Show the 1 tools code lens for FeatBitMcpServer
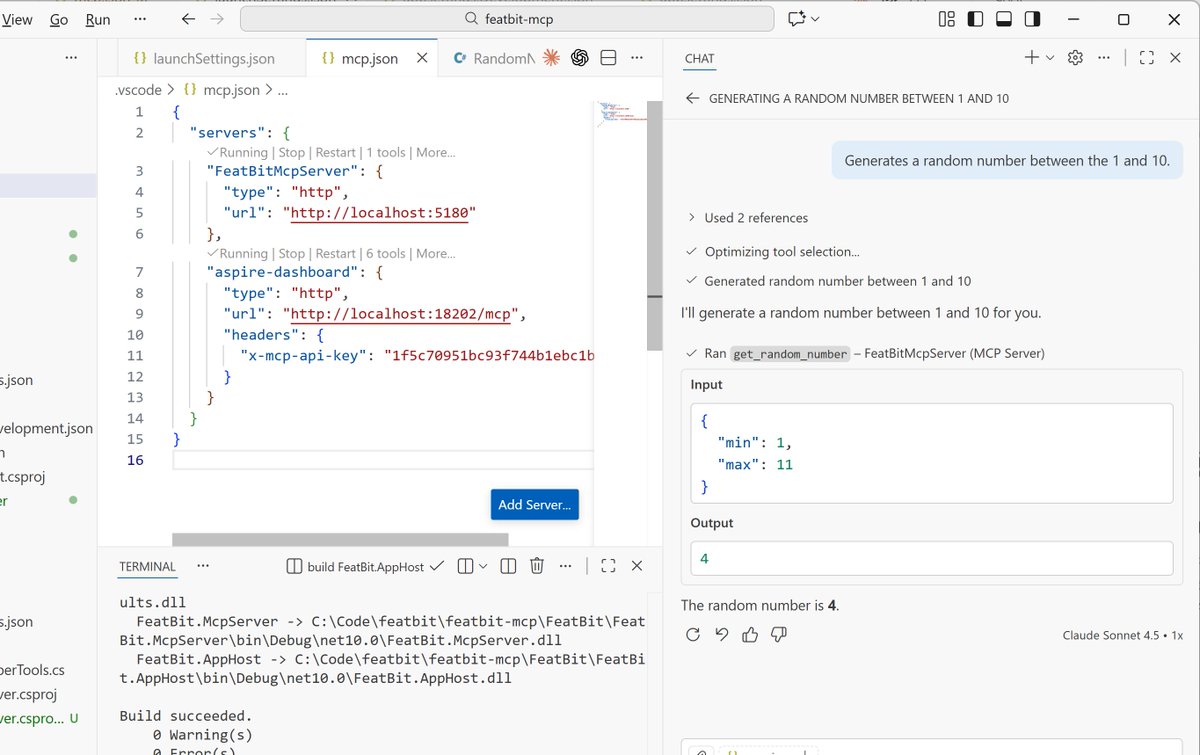The width and height of the screenshot is (1200, 755). click(x=385, y=153)
